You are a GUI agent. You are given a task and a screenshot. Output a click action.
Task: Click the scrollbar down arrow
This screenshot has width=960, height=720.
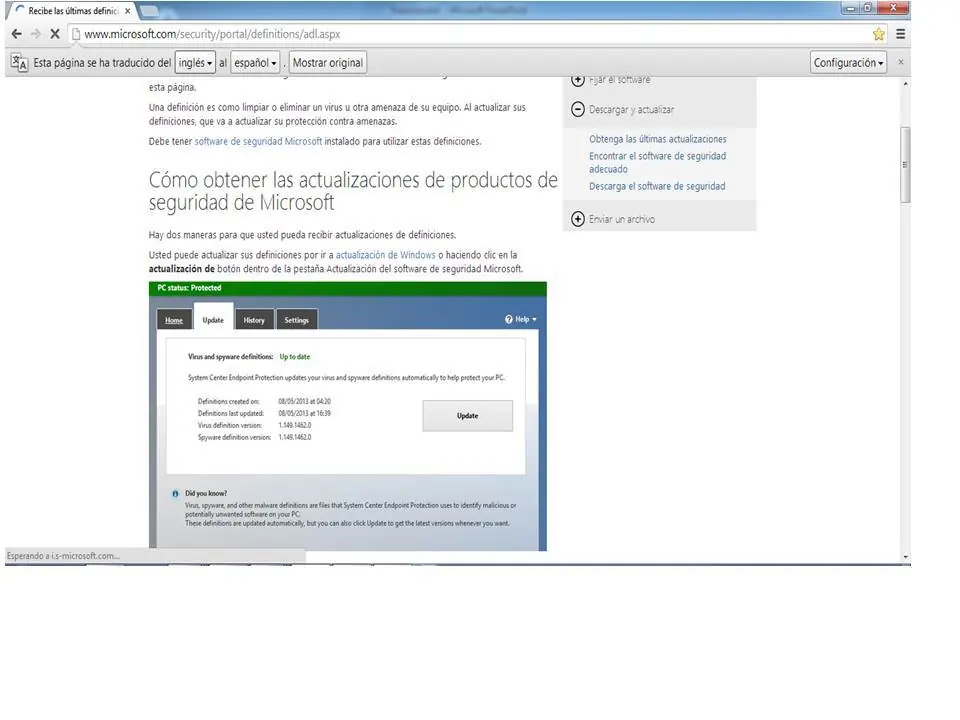(x=906, y=557)
